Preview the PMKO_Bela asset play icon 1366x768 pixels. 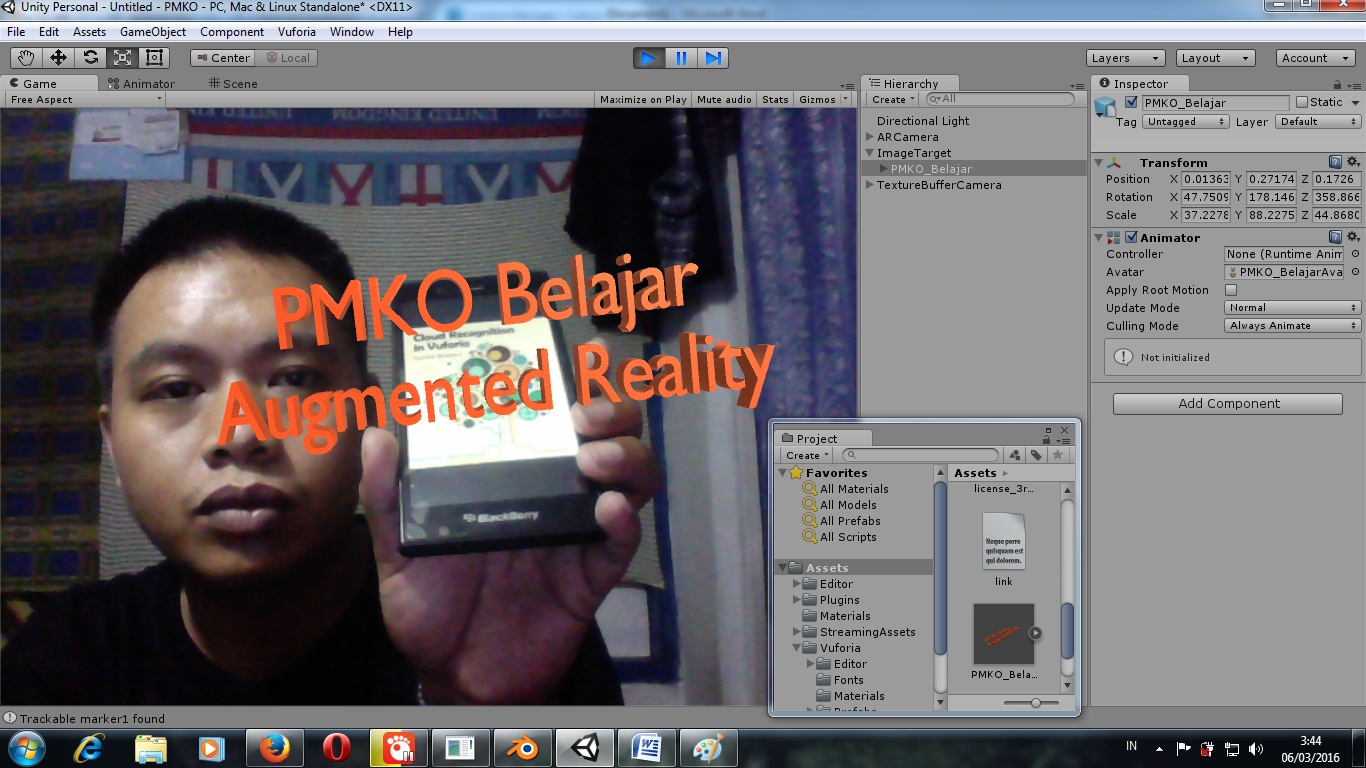(x=1035, y=633)
